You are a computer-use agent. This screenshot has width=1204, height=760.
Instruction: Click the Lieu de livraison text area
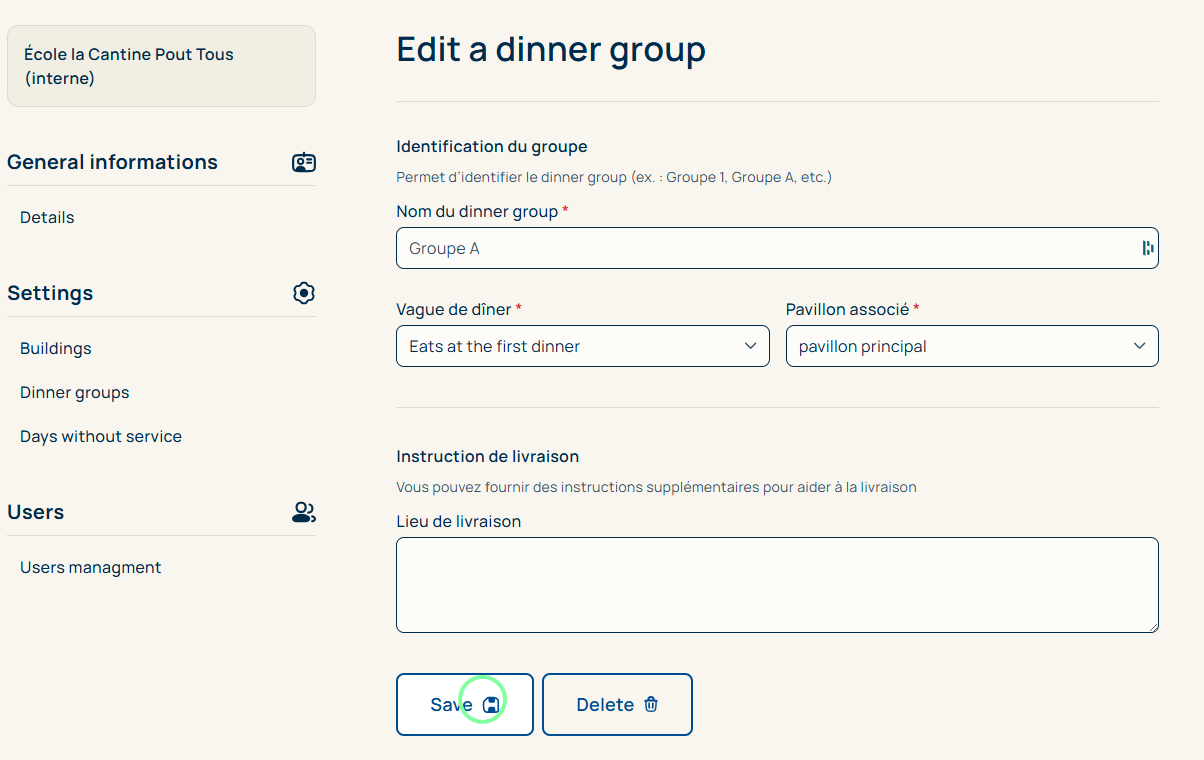(x=777, y=585)
